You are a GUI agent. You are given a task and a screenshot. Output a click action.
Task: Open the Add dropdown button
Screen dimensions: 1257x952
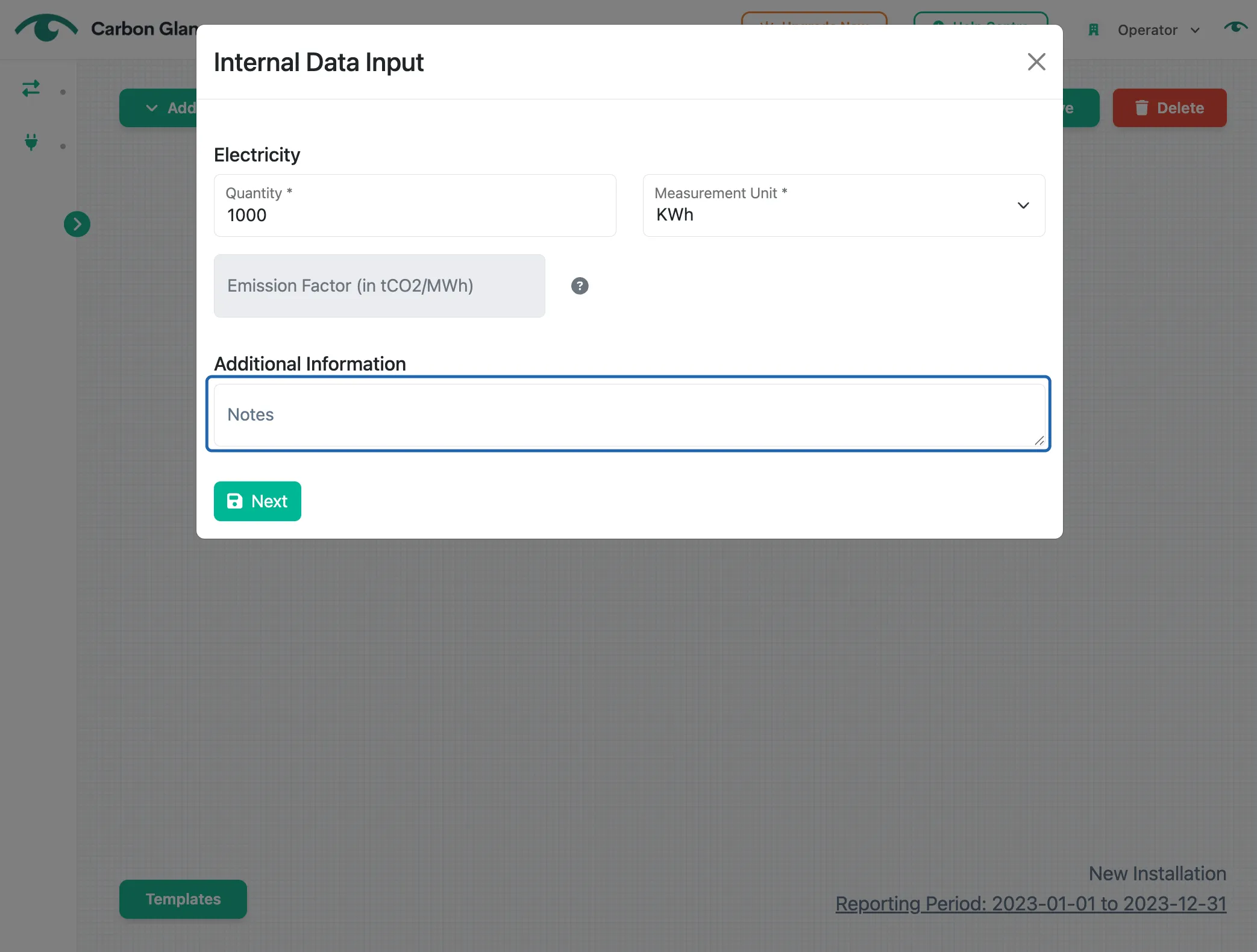[158, 108]
